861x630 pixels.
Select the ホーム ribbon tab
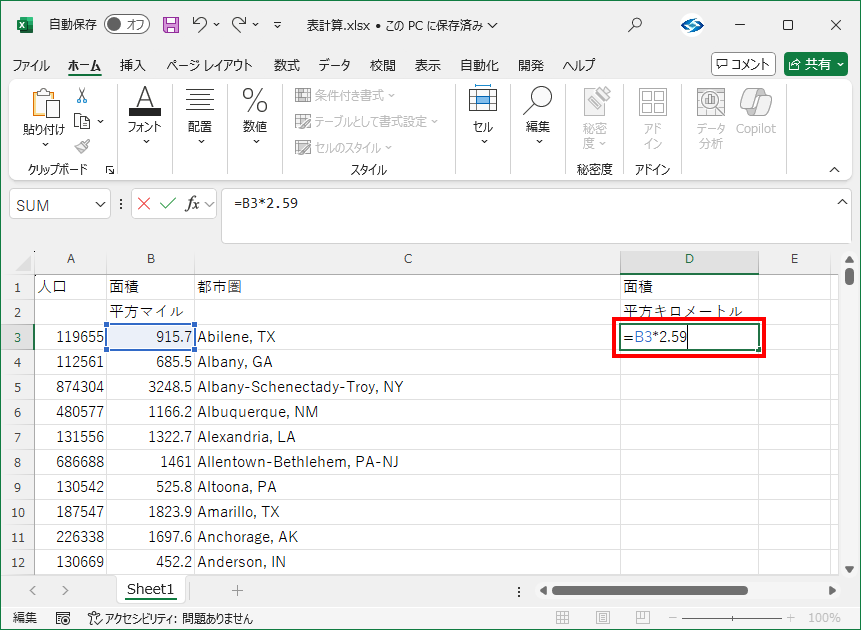84,65
